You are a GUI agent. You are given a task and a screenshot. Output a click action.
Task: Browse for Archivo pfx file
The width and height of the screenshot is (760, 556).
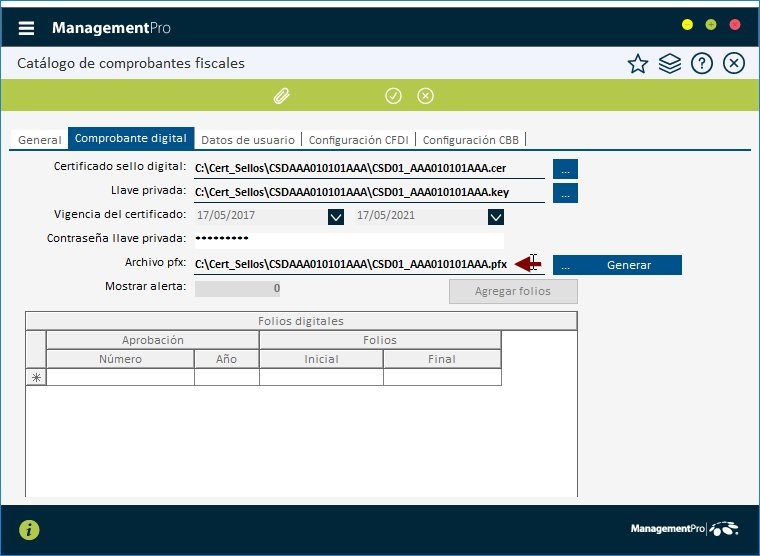point(565,265)
